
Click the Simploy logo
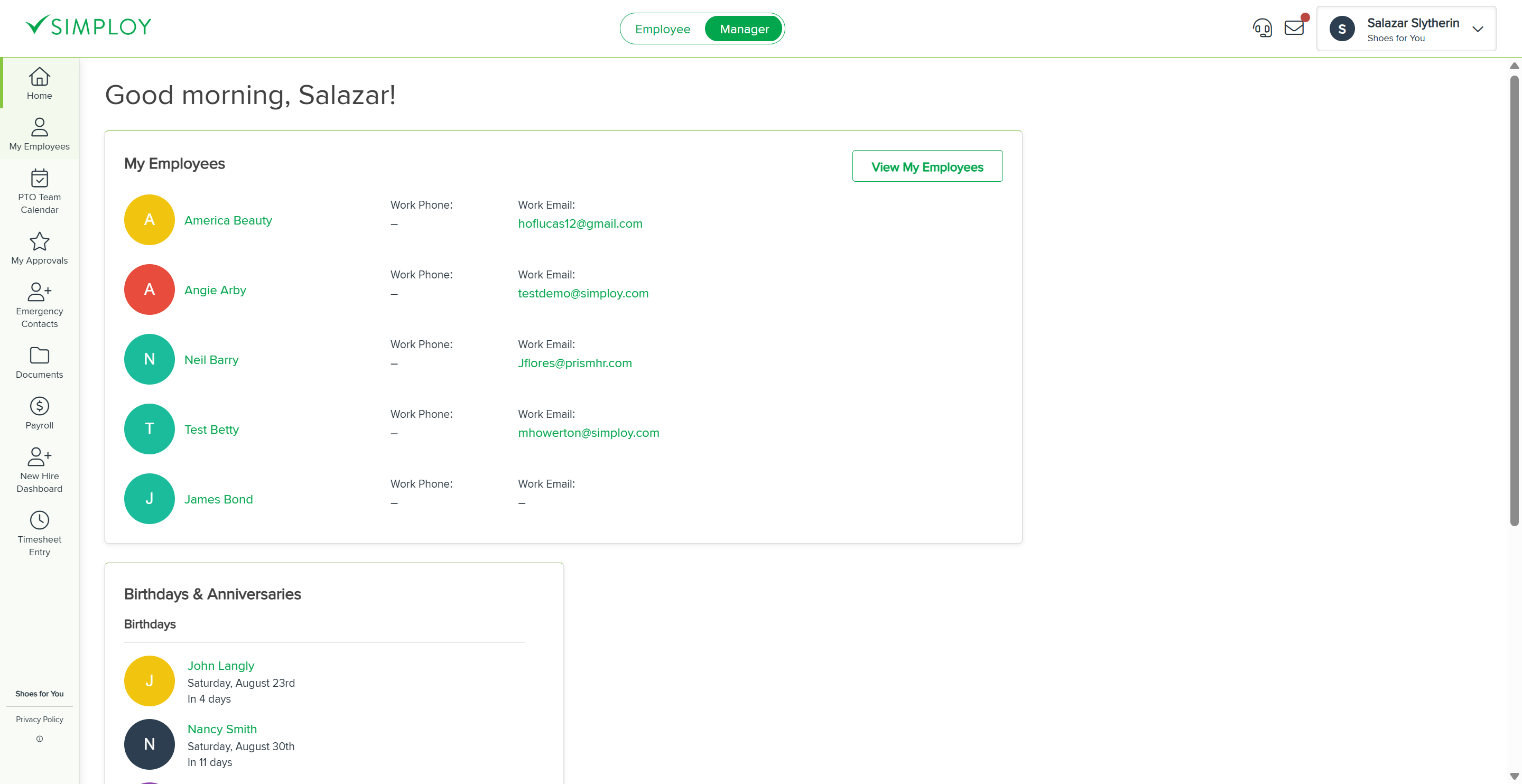coord(88,24)
